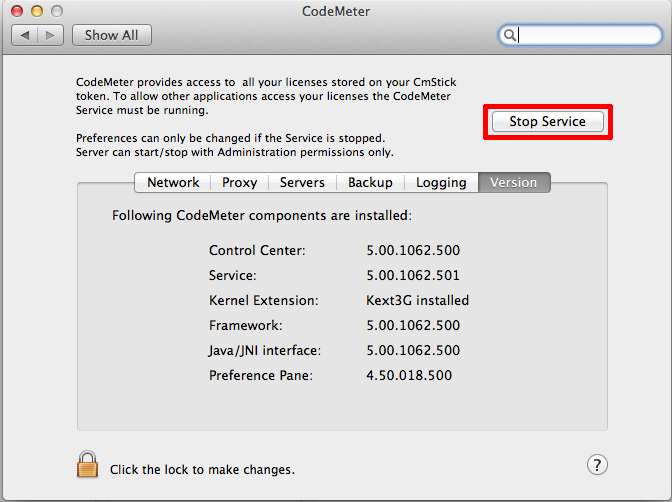The image size is (672, 502).
Task: Click the Stop Service button
Action: tap(548, 121)
